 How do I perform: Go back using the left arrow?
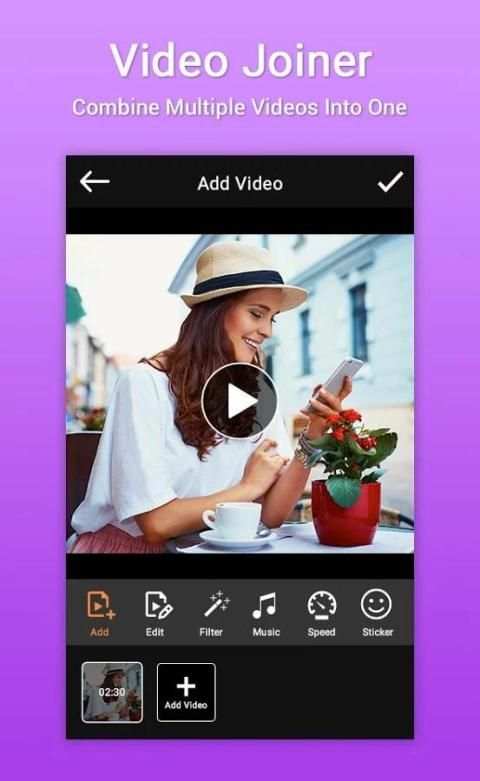coord(95,182)
